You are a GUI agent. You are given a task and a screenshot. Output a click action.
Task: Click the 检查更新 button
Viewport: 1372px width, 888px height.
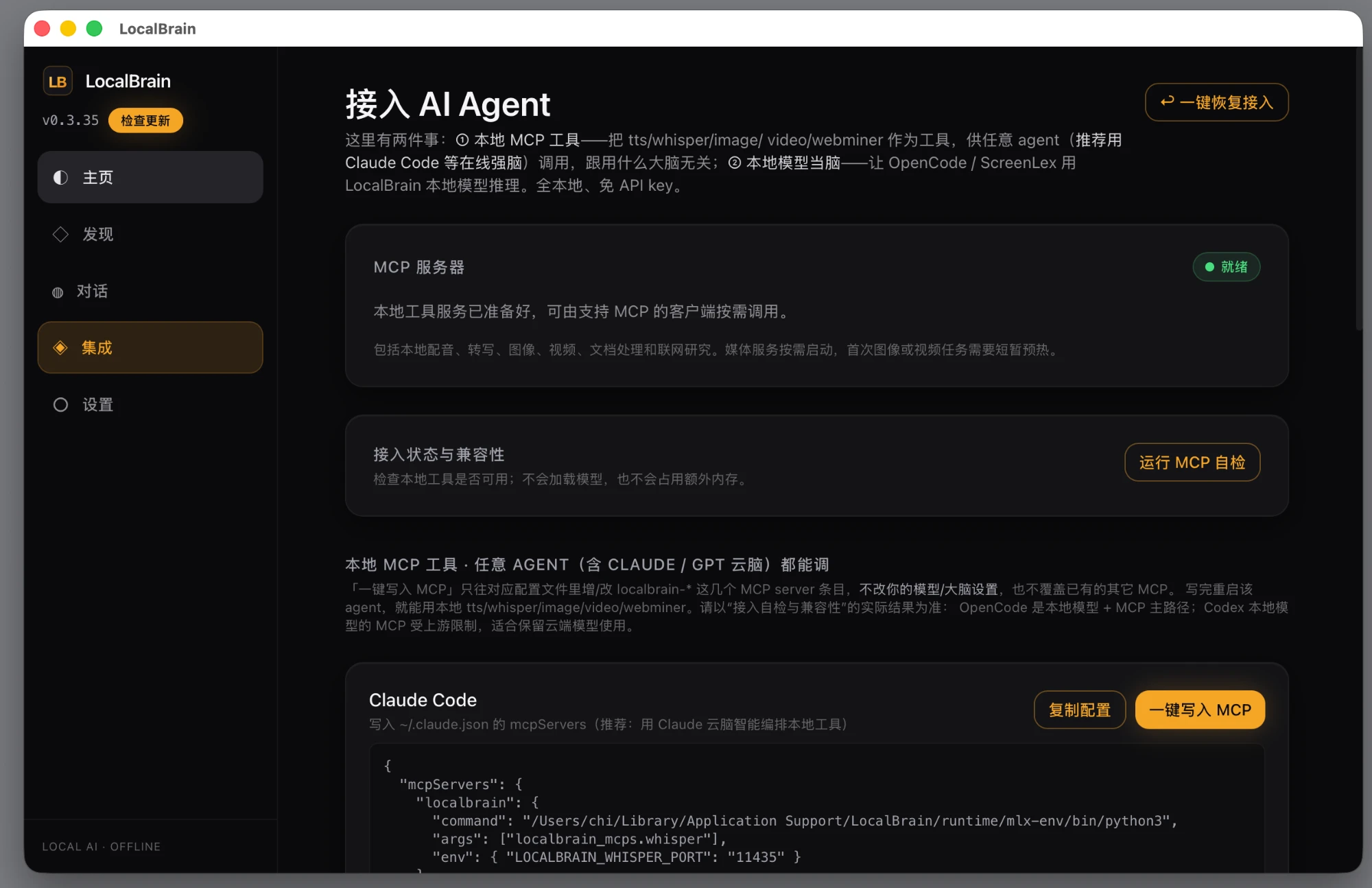point(145,120)
